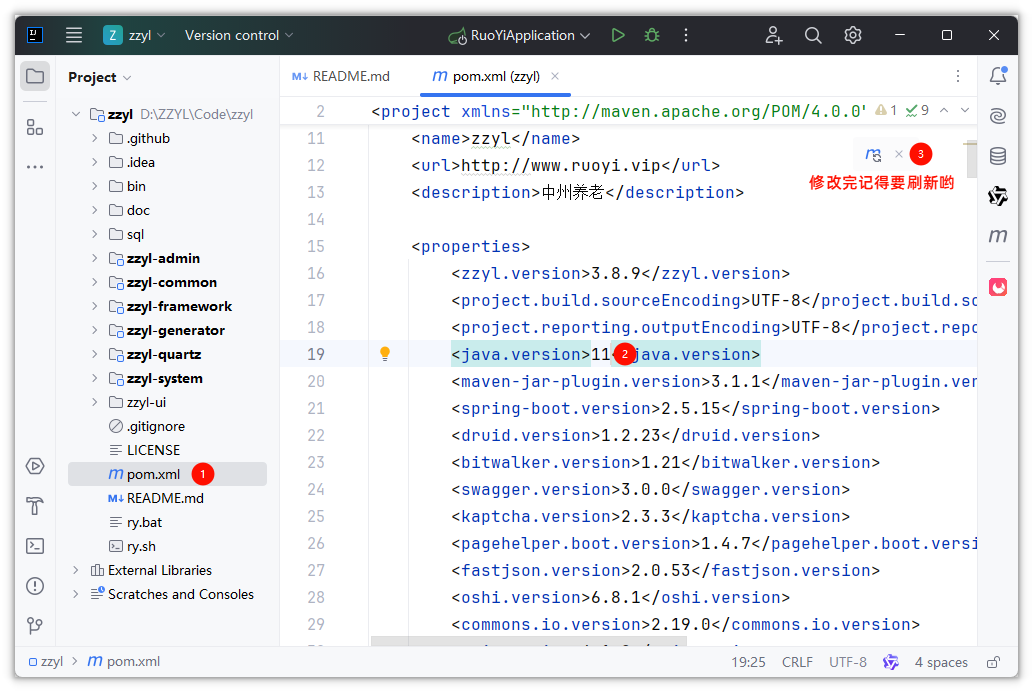Collapse the zzyl root project node
The image size is (1033, 692).
click(76, 114)
